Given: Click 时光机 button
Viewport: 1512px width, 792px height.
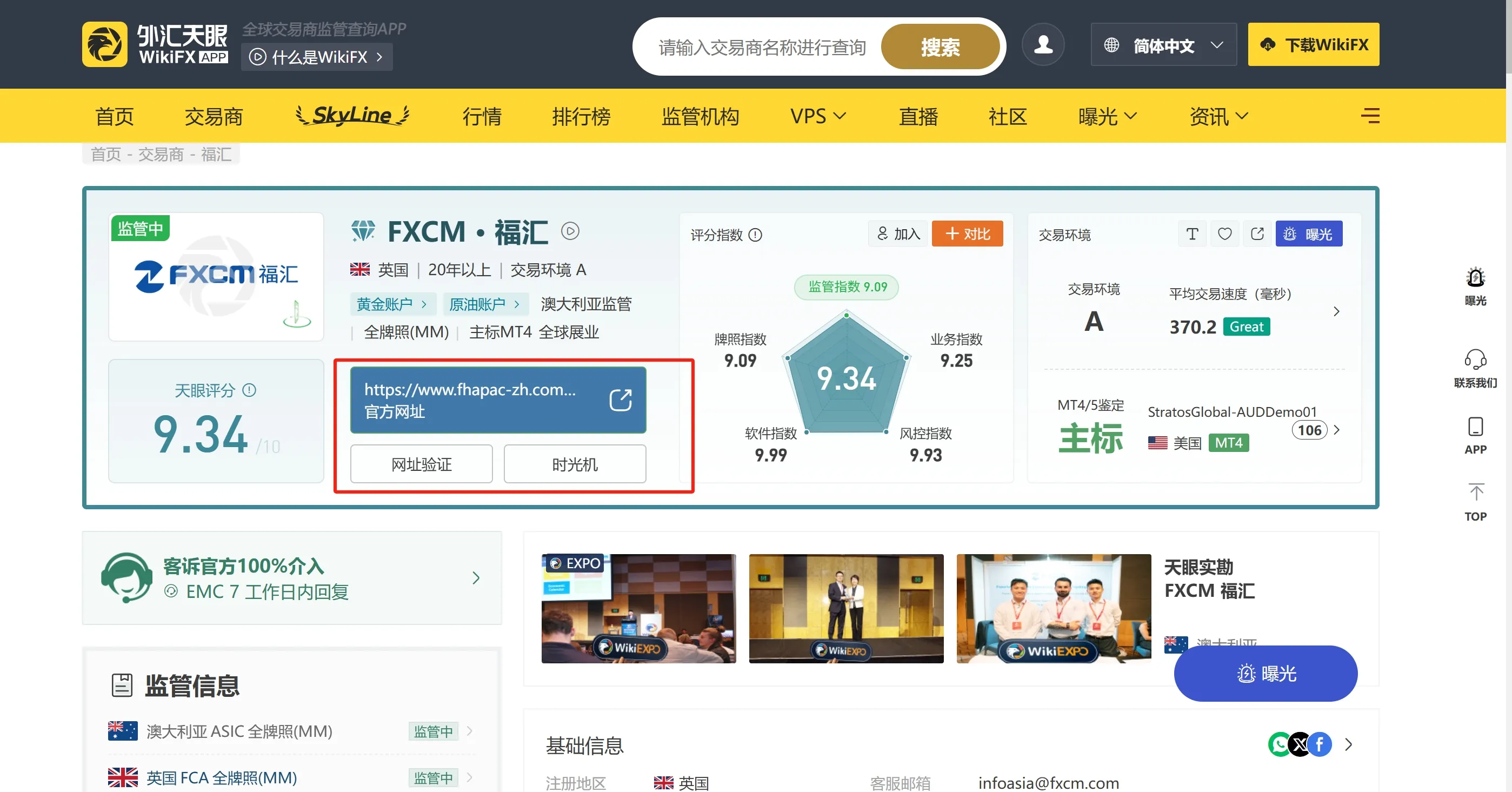Looking at the screenshot, I should click(x=575, y=464).
